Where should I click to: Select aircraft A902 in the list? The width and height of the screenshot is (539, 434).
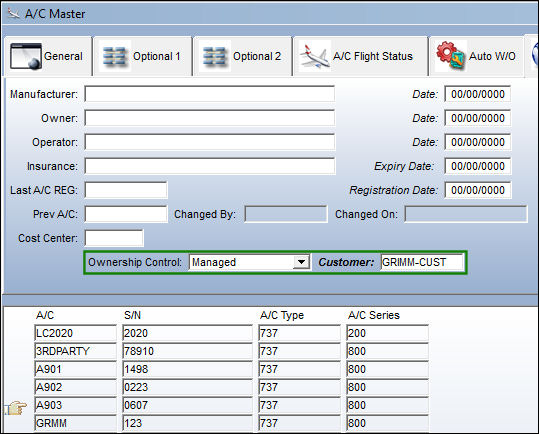(x=76, y=387)
